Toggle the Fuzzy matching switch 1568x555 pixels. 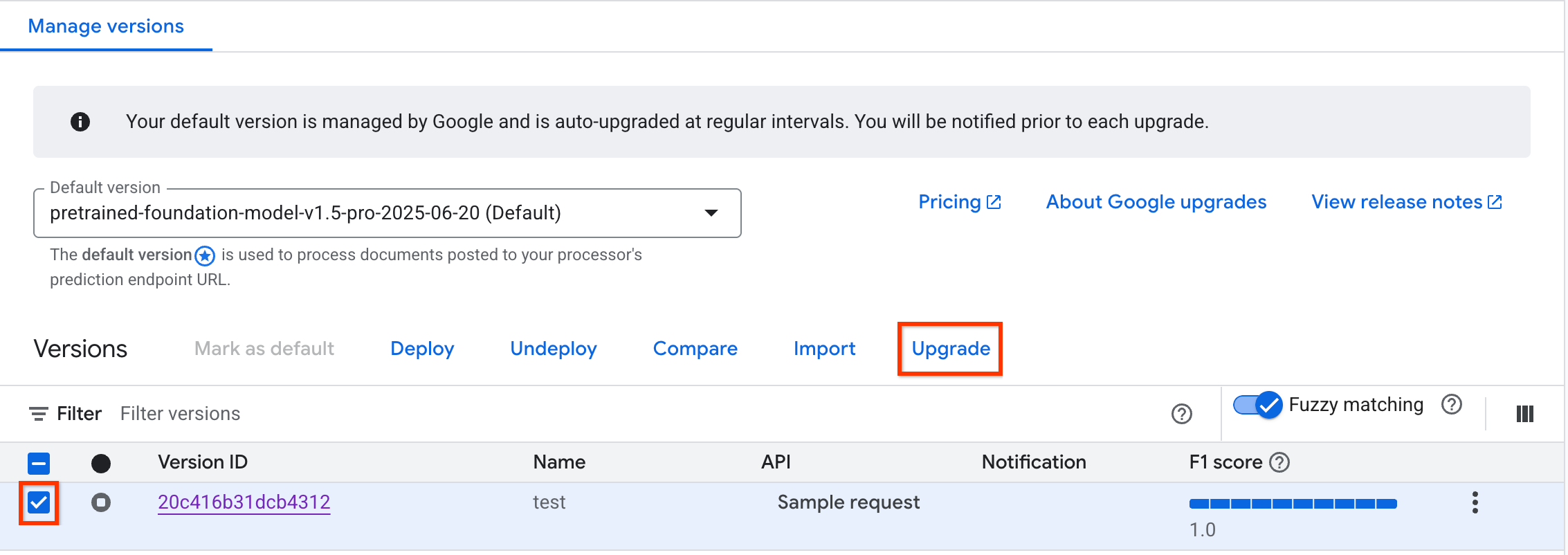click(x=1257, y=405)
